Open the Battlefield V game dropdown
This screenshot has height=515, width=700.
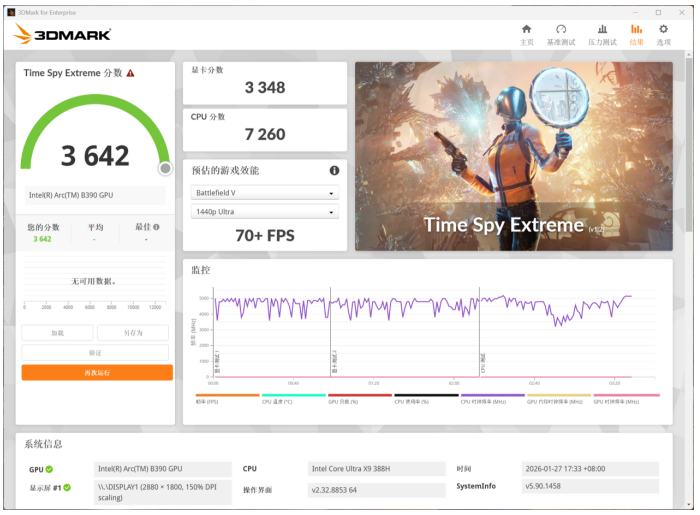click(265, 192)
